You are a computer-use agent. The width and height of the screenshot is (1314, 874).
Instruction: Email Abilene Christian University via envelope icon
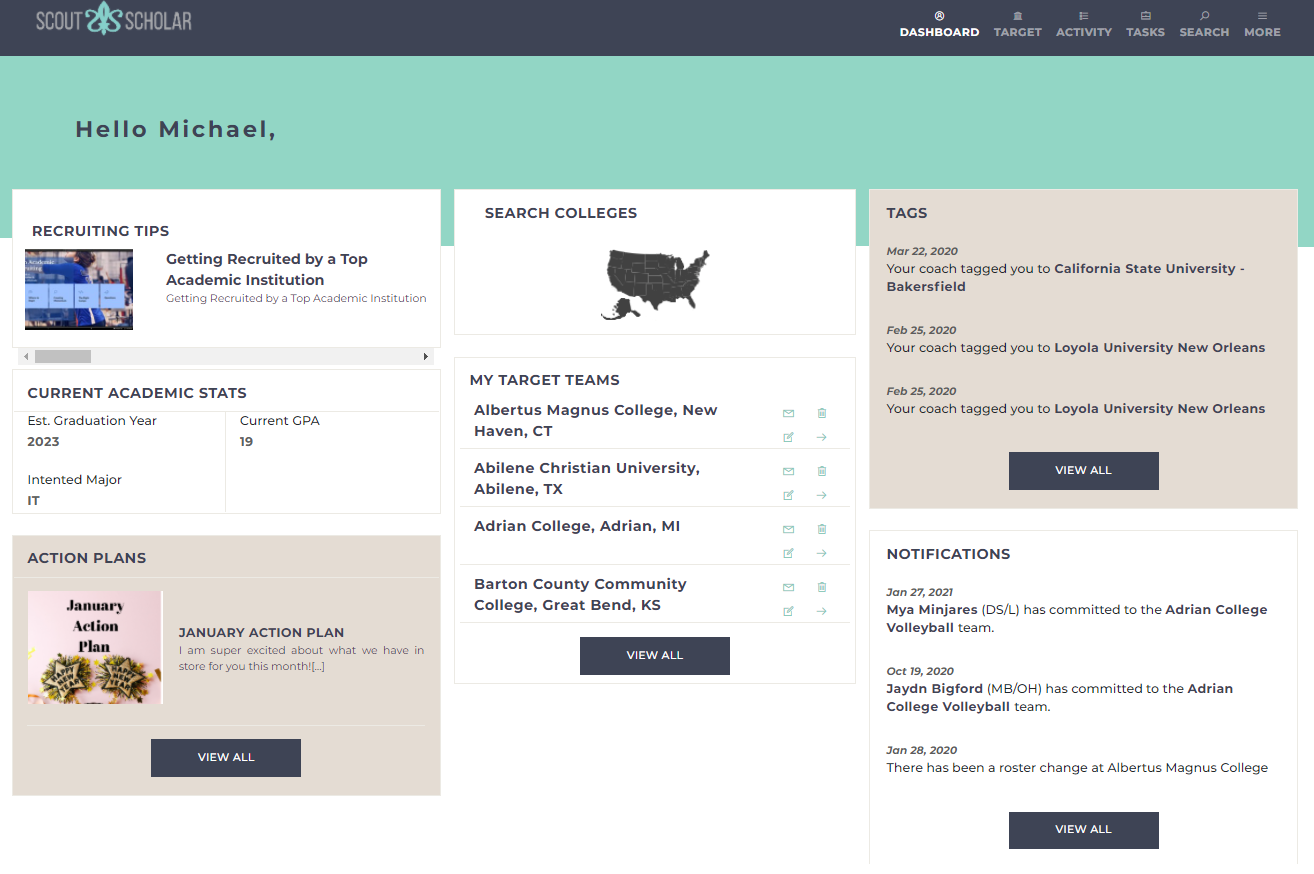(788, 471)
